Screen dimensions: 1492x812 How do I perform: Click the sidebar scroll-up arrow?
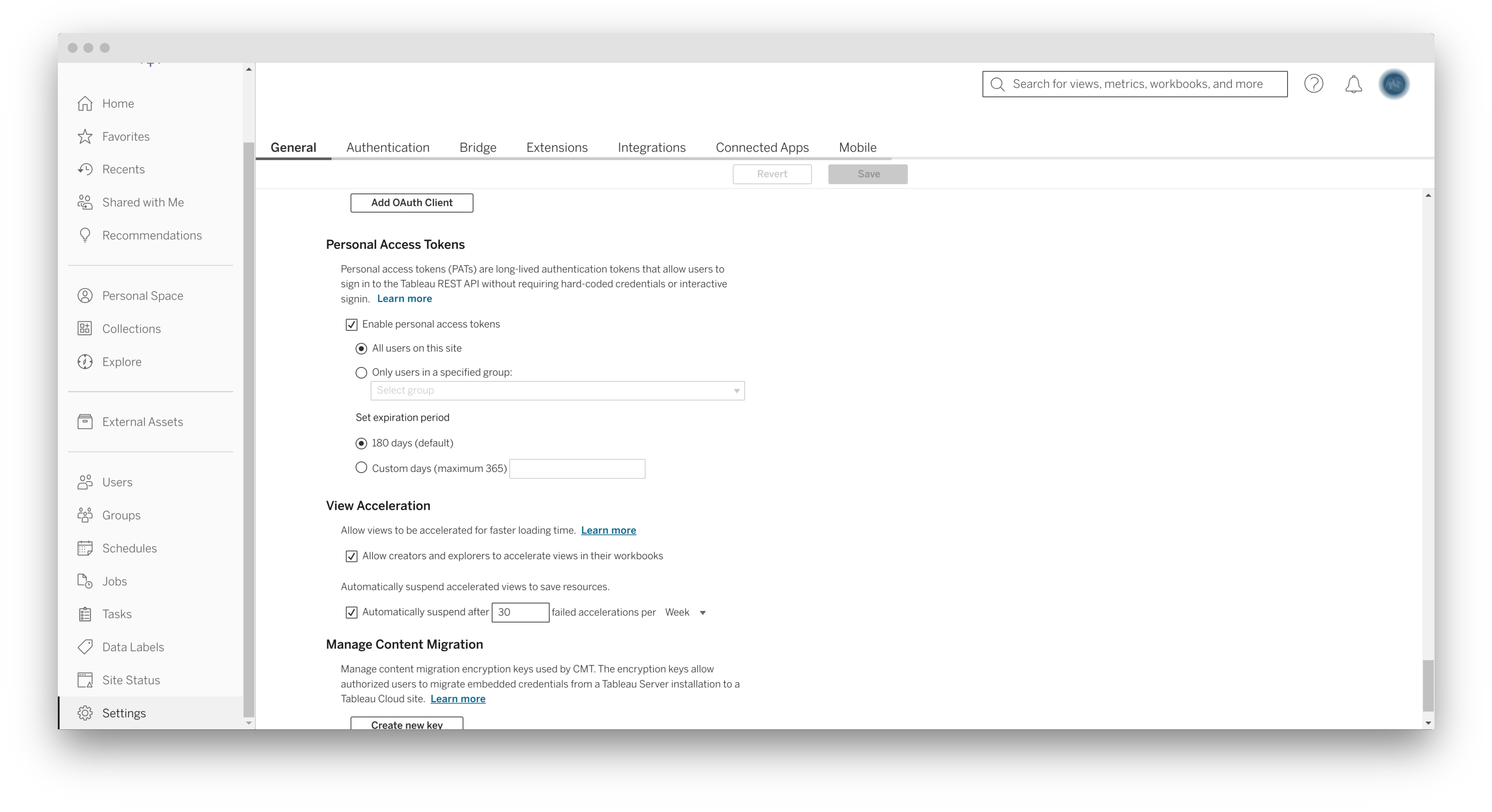249,69
